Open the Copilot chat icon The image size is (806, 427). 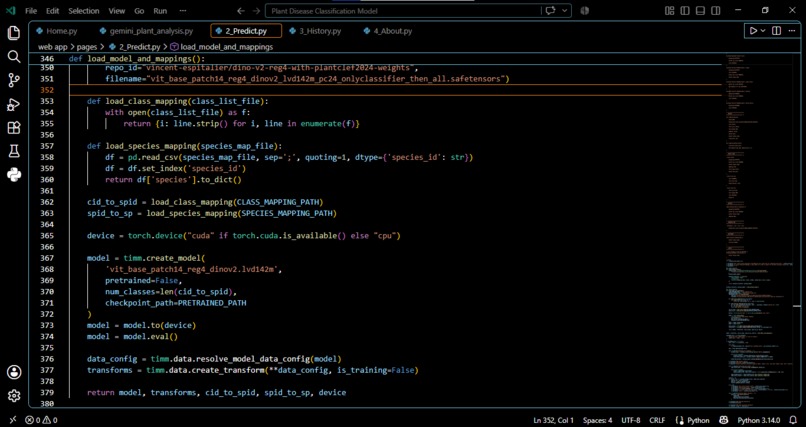551,11
